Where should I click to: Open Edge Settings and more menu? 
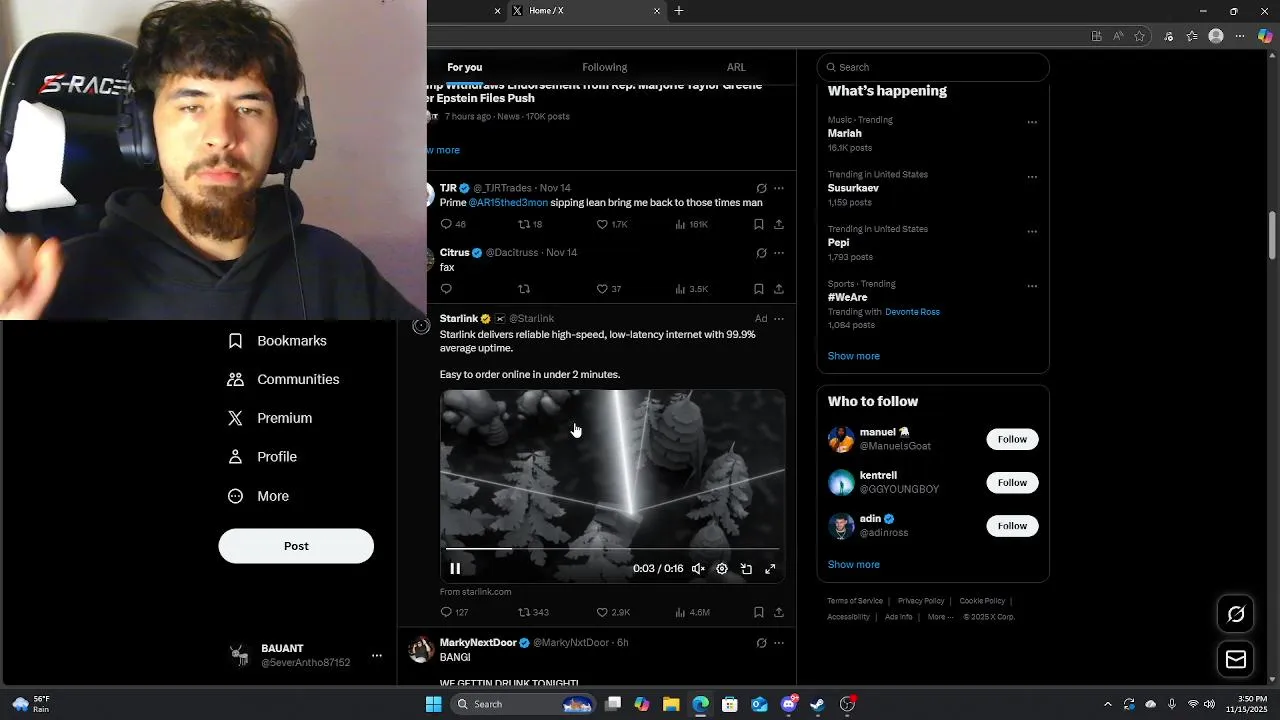1240,36
